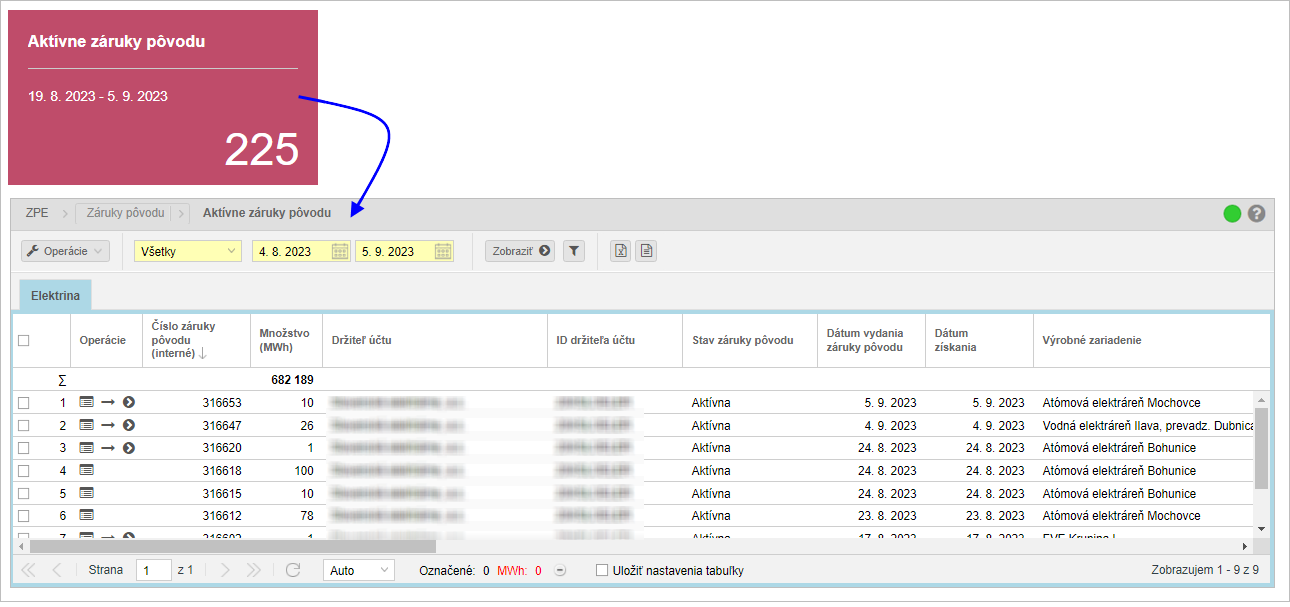Open detail icon for guarantee 316615
The width and height of the screenshot is (1290, 607).
(x=87, y=493)
